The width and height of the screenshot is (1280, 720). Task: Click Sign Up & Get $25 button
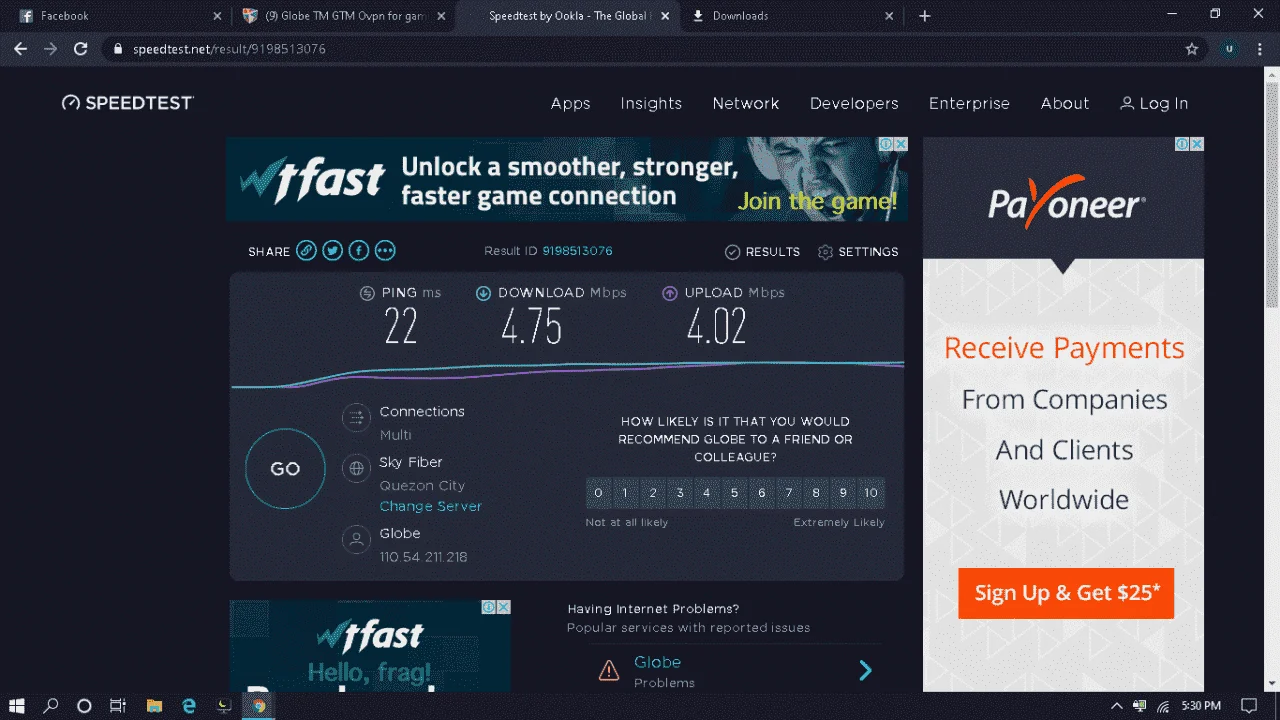(x=1066, y=593)
